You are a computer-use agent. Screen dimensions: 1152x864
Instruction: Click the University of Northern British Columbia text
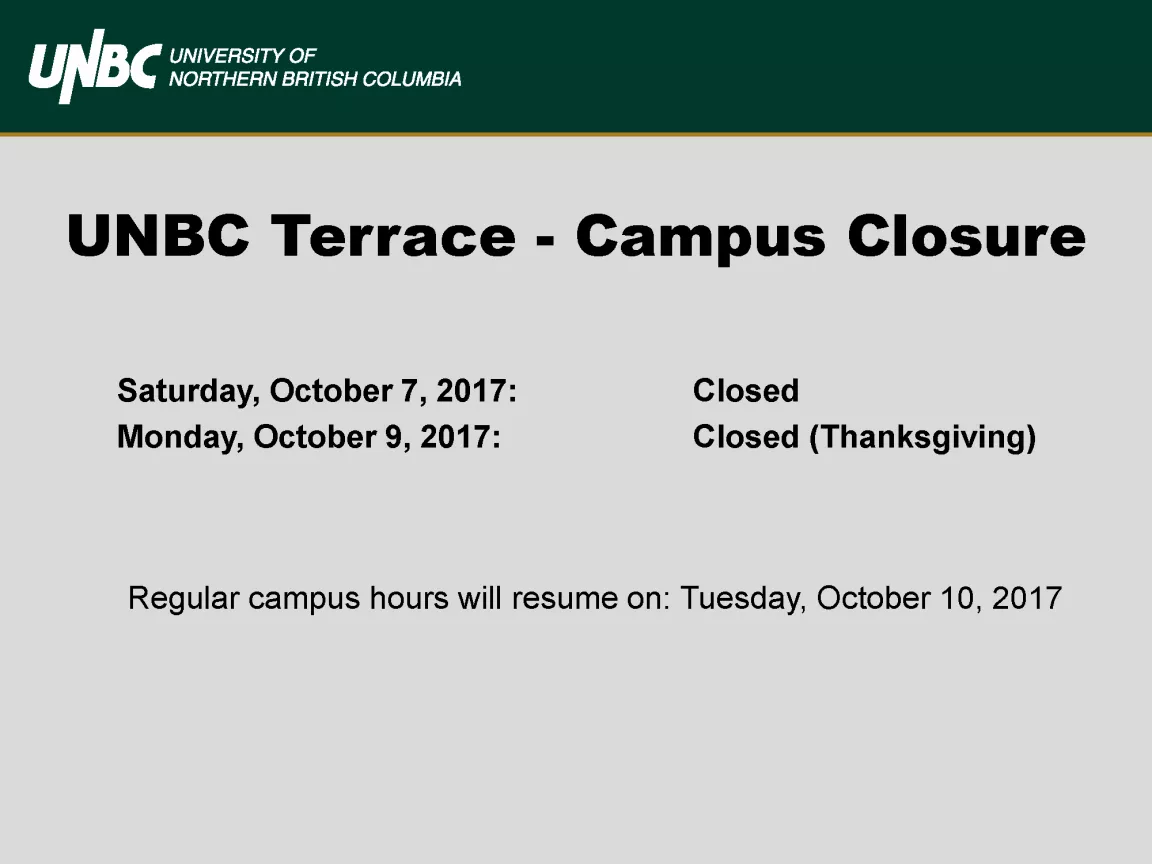pos(315,67)
